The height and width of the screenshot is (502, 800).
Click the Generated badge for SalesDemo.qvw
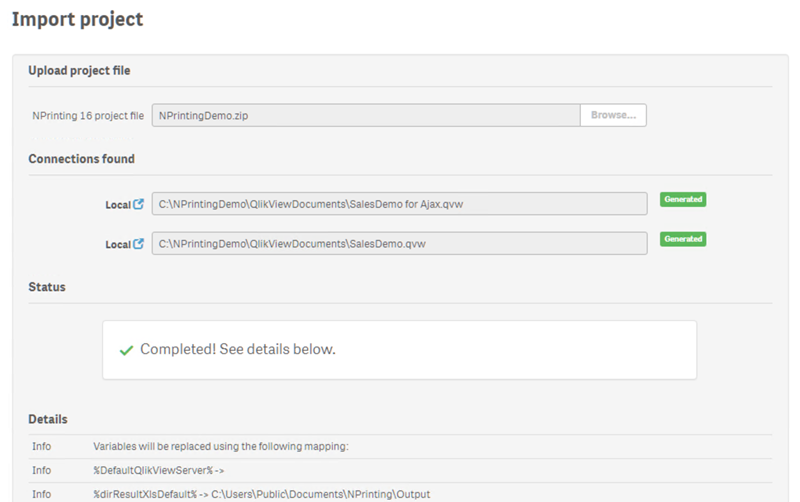tap(683, 239)
